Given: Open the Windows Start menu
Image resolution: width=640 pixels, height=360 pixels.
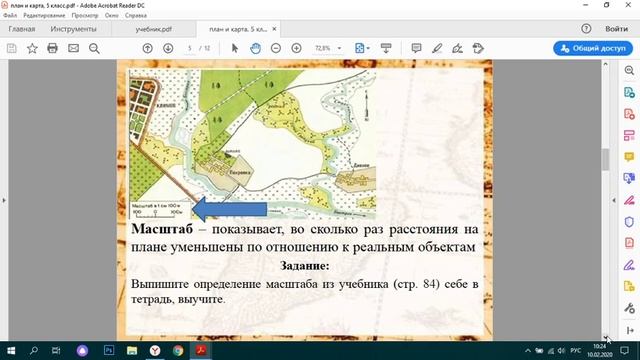Looking at the screenshot, I should (x=11, y=351).
